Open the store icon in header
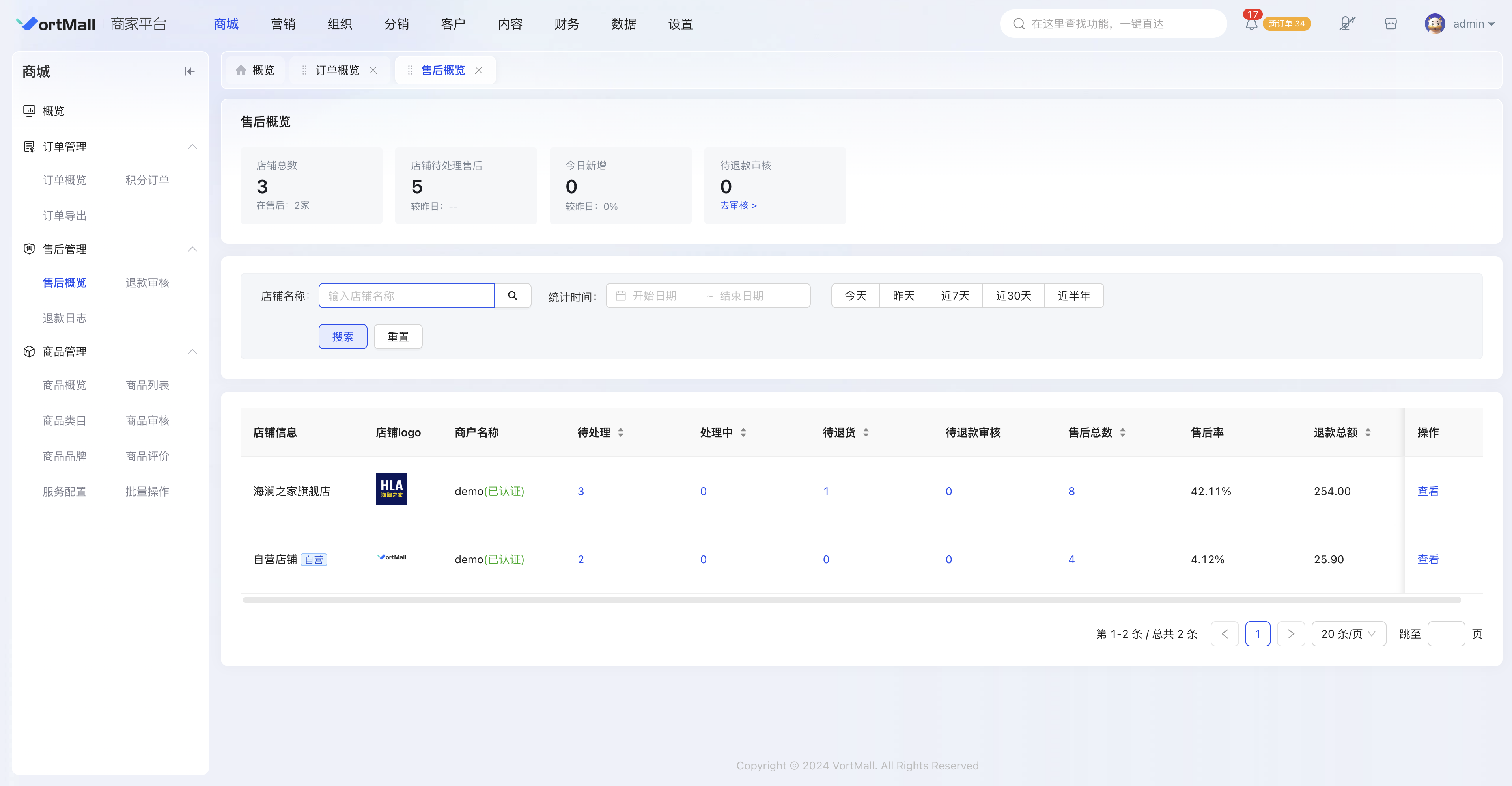Image resolution: width=1512 pixels, height=786 pixels. click(x=1391, y=24)
